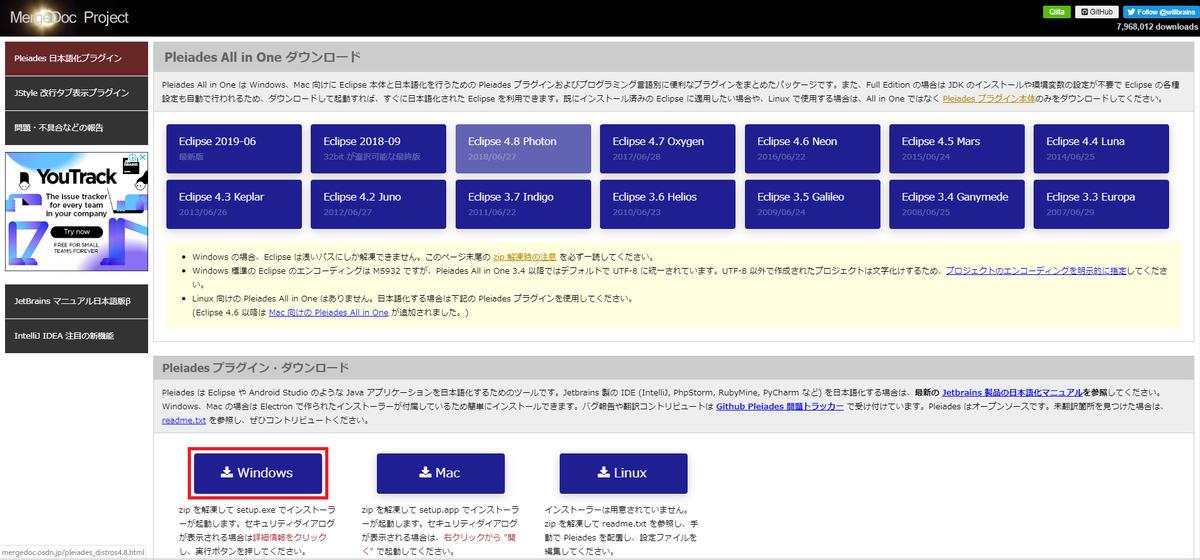Click Try now in YouTrack ad
The image size is (1200, 560).
[76, 230]
